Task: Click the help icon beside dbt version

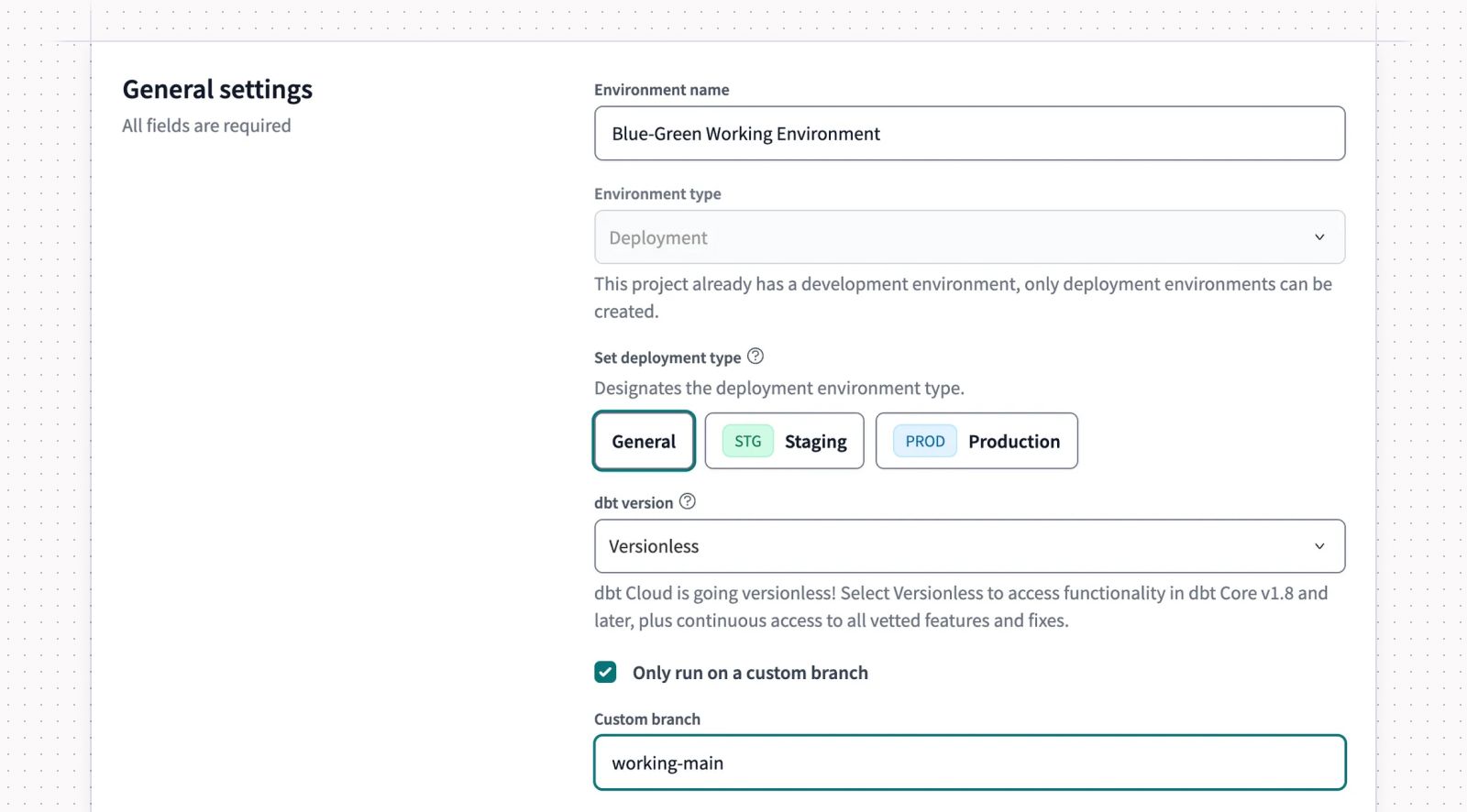Action: [688, 501]
